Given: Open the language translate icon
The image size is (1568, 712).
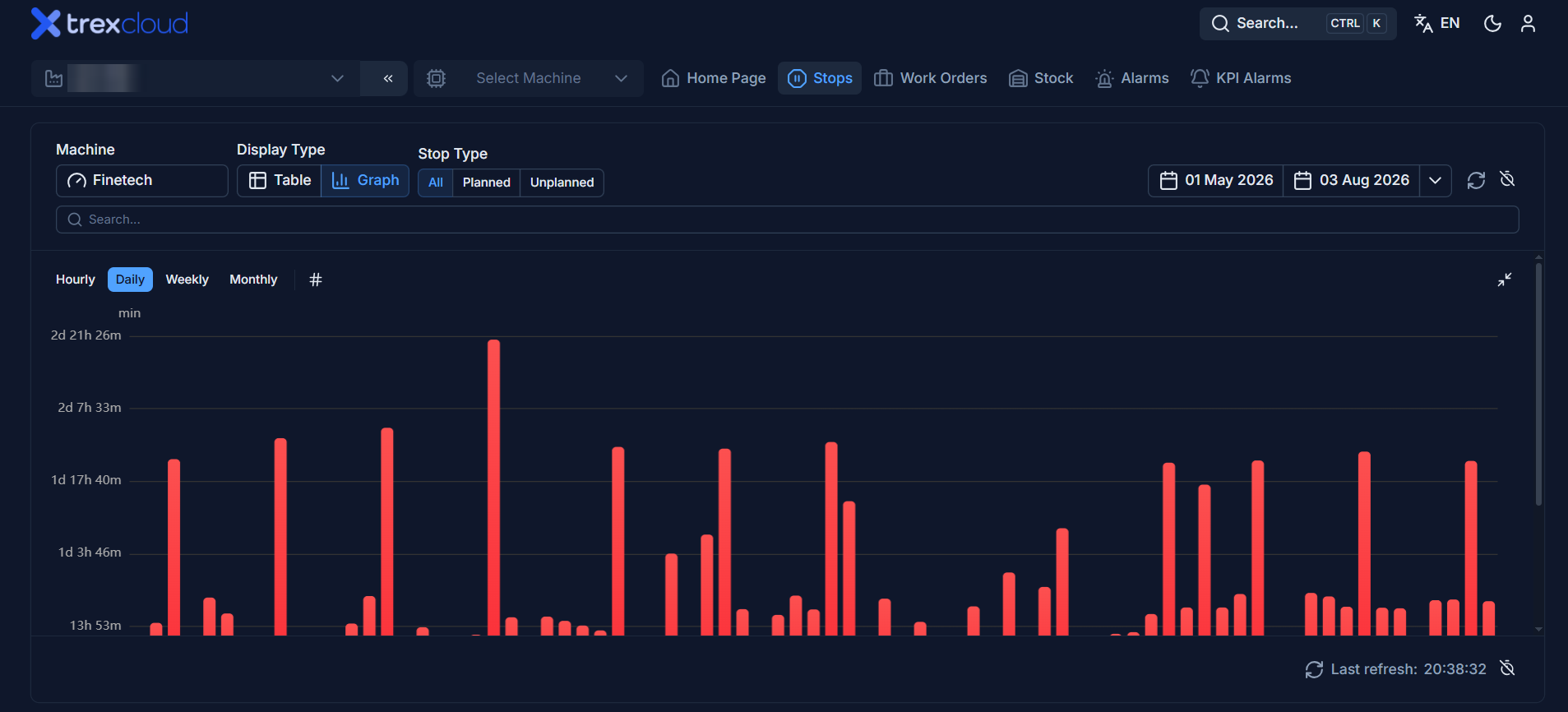Looking at the screenshot, I should tap(1423, 23).
